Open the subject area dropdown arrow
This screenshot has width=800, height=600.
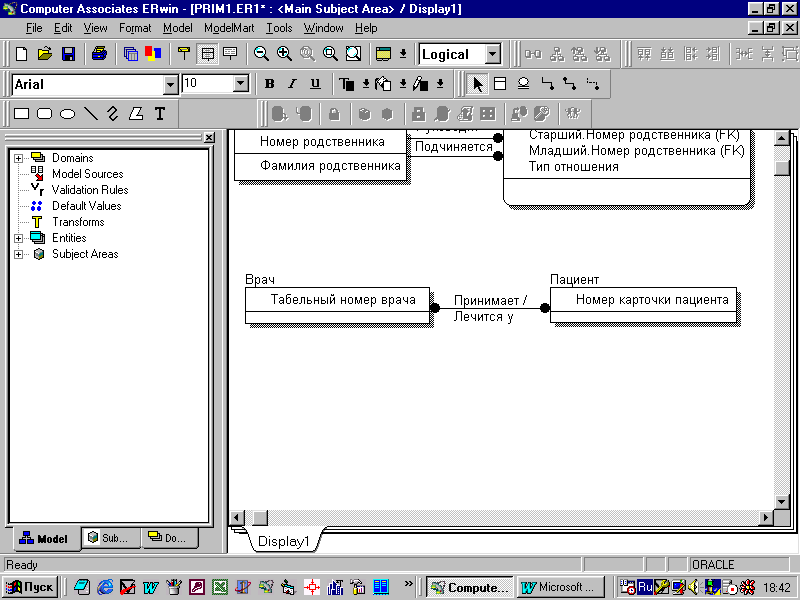pos(403,54)
